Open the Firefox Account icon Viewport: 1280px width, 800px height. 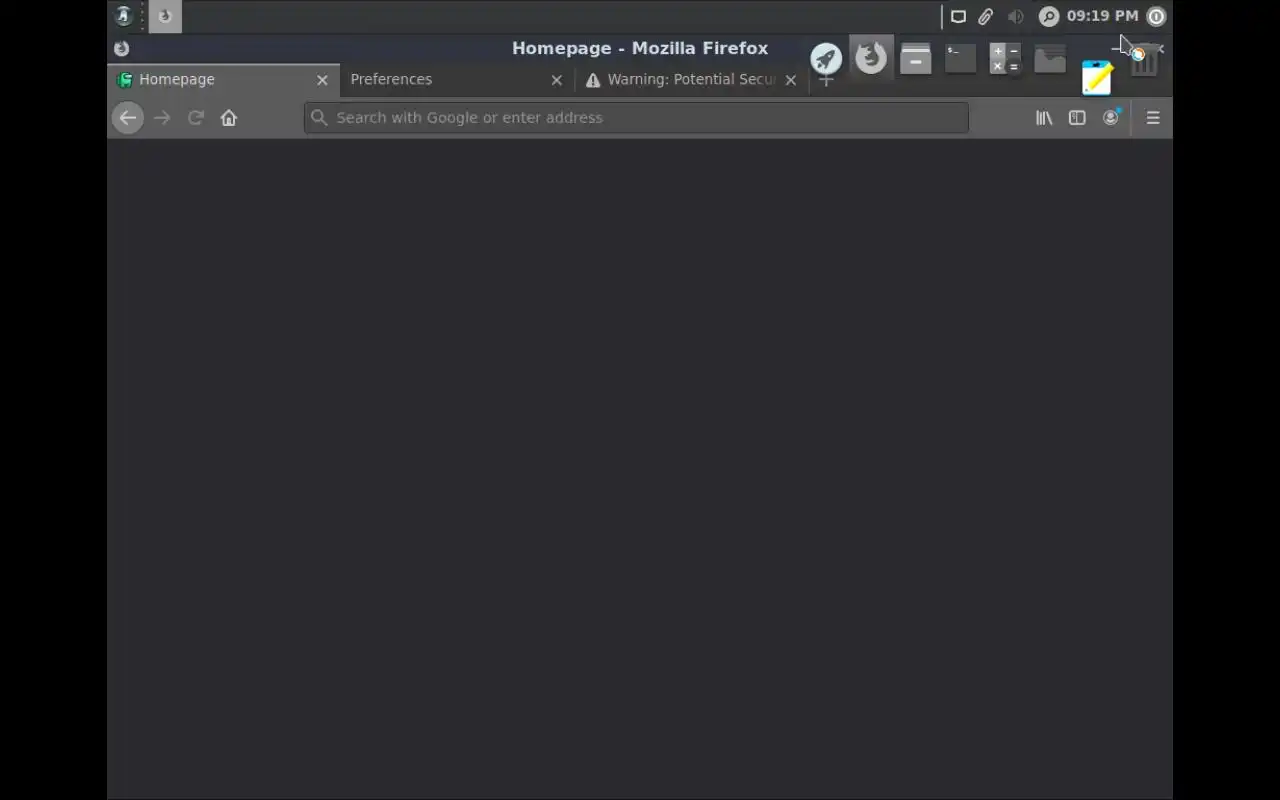(1111, 118)
